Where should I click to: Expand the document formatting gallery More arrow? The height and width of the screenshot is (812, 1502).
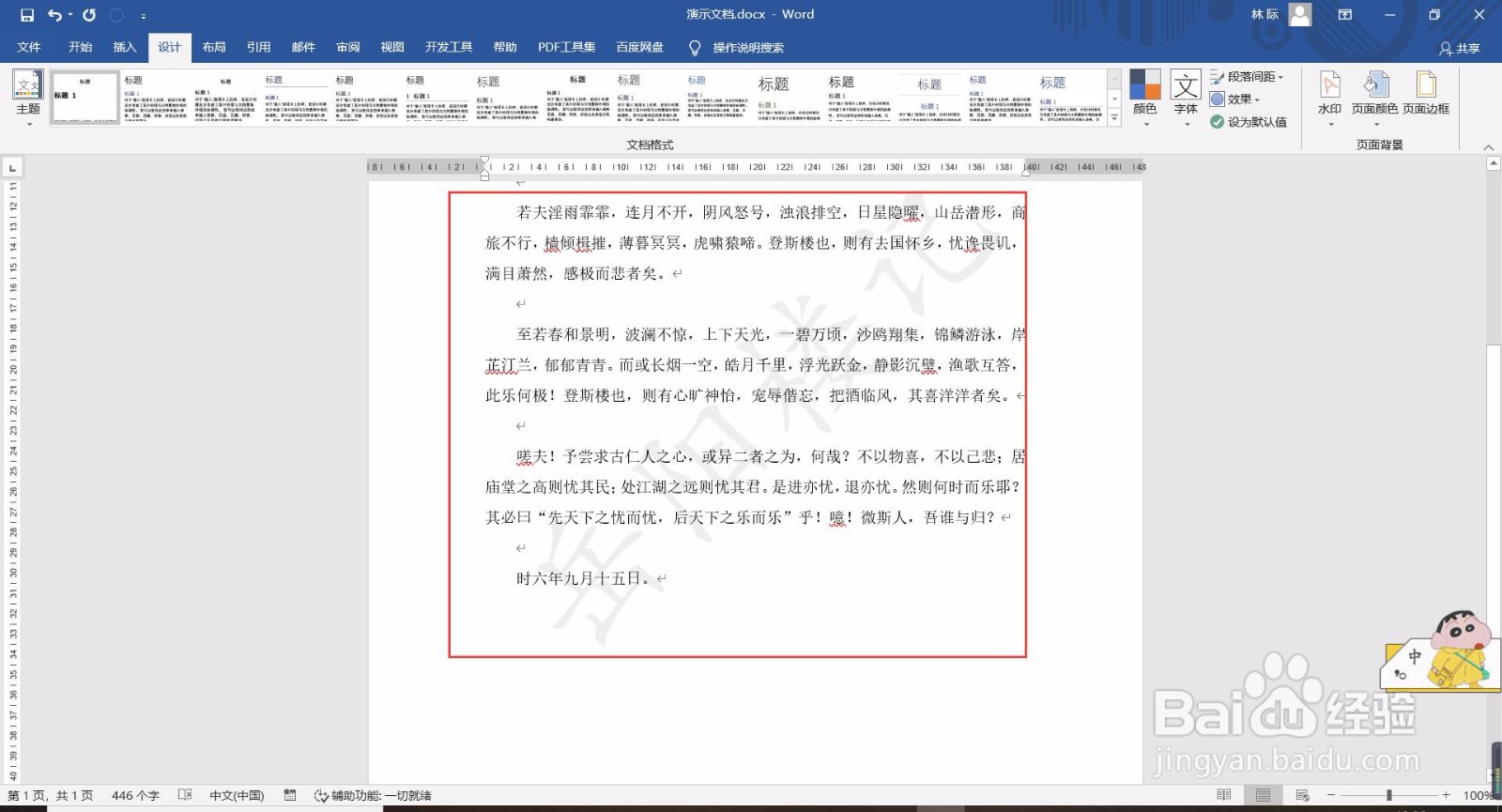click(1114, 117)
